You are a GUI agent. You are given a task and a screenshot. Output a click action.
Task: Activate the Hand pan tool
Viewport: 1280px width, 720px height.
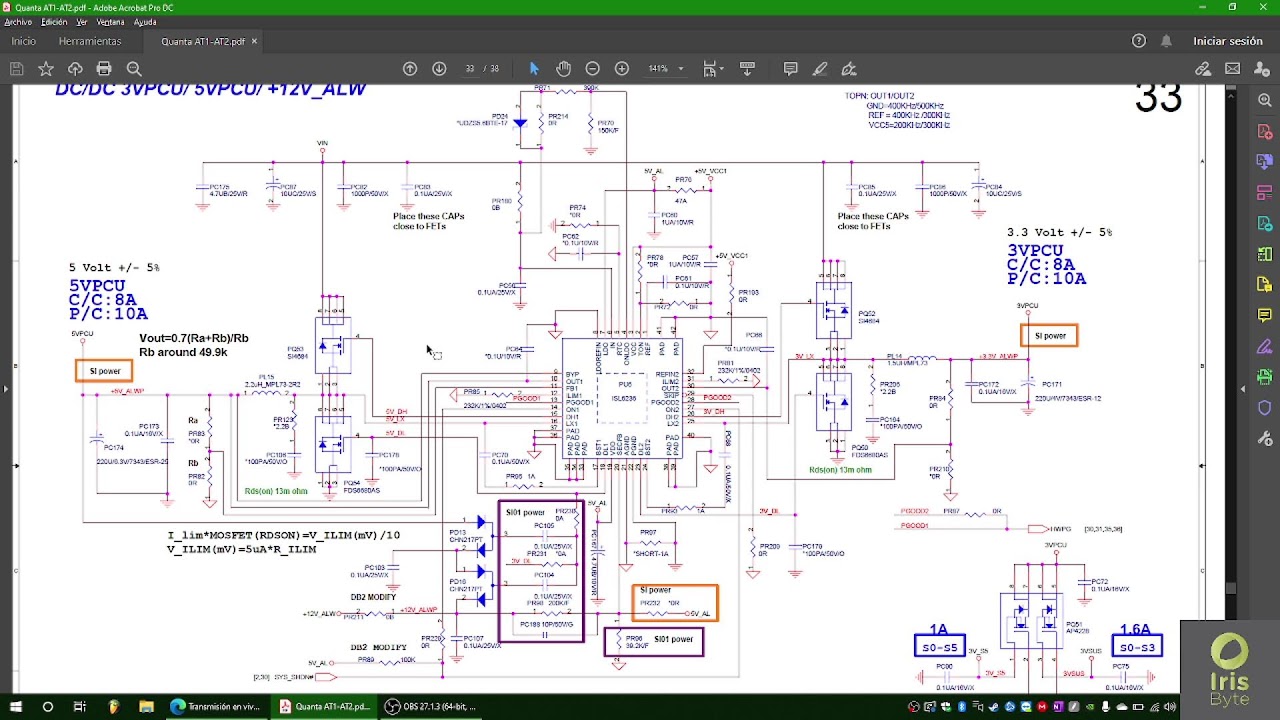[x=563, y=69]
